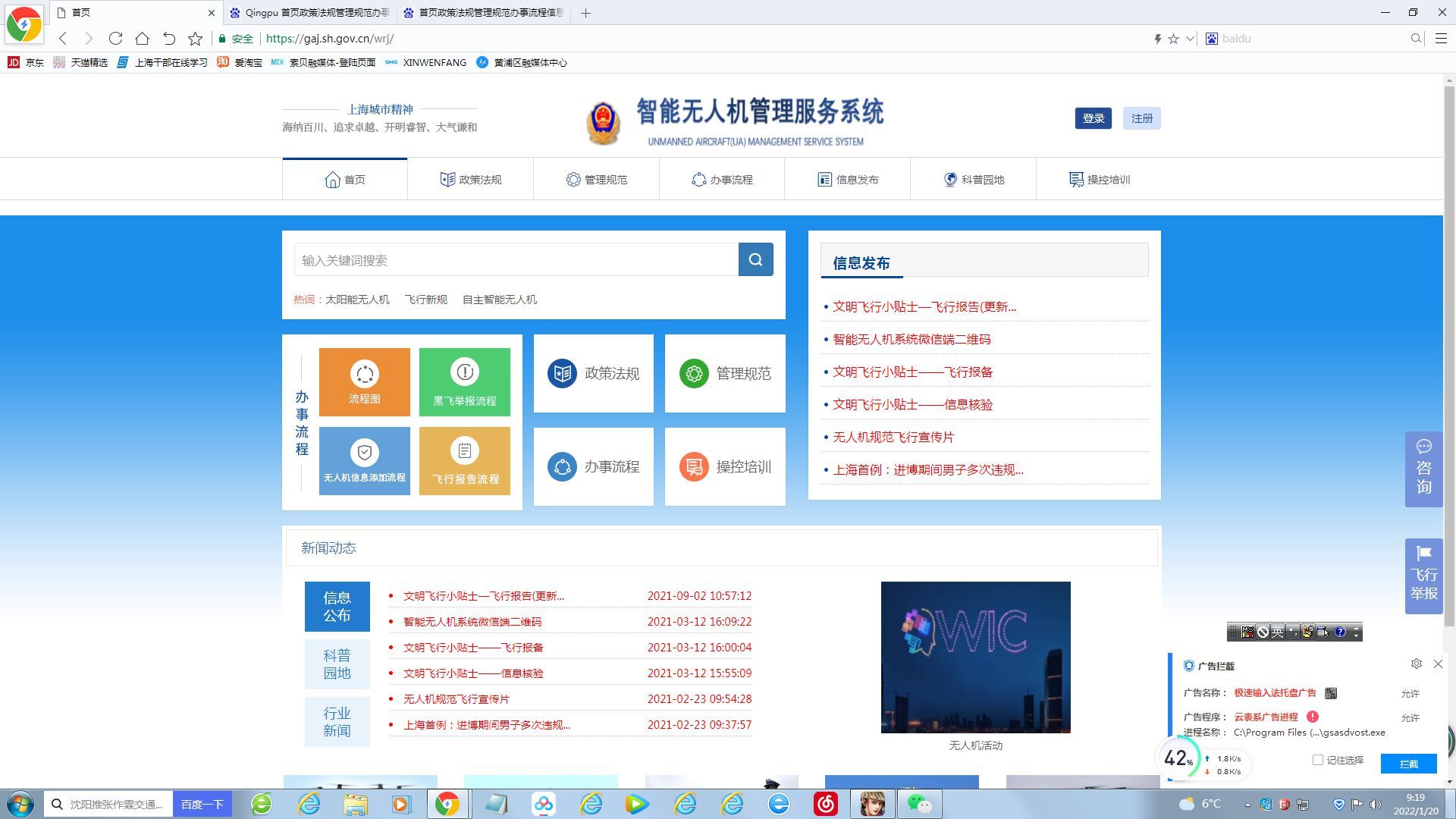
Task: Switch to 科普园地 news tab
Action: click(x=337, y=664)
